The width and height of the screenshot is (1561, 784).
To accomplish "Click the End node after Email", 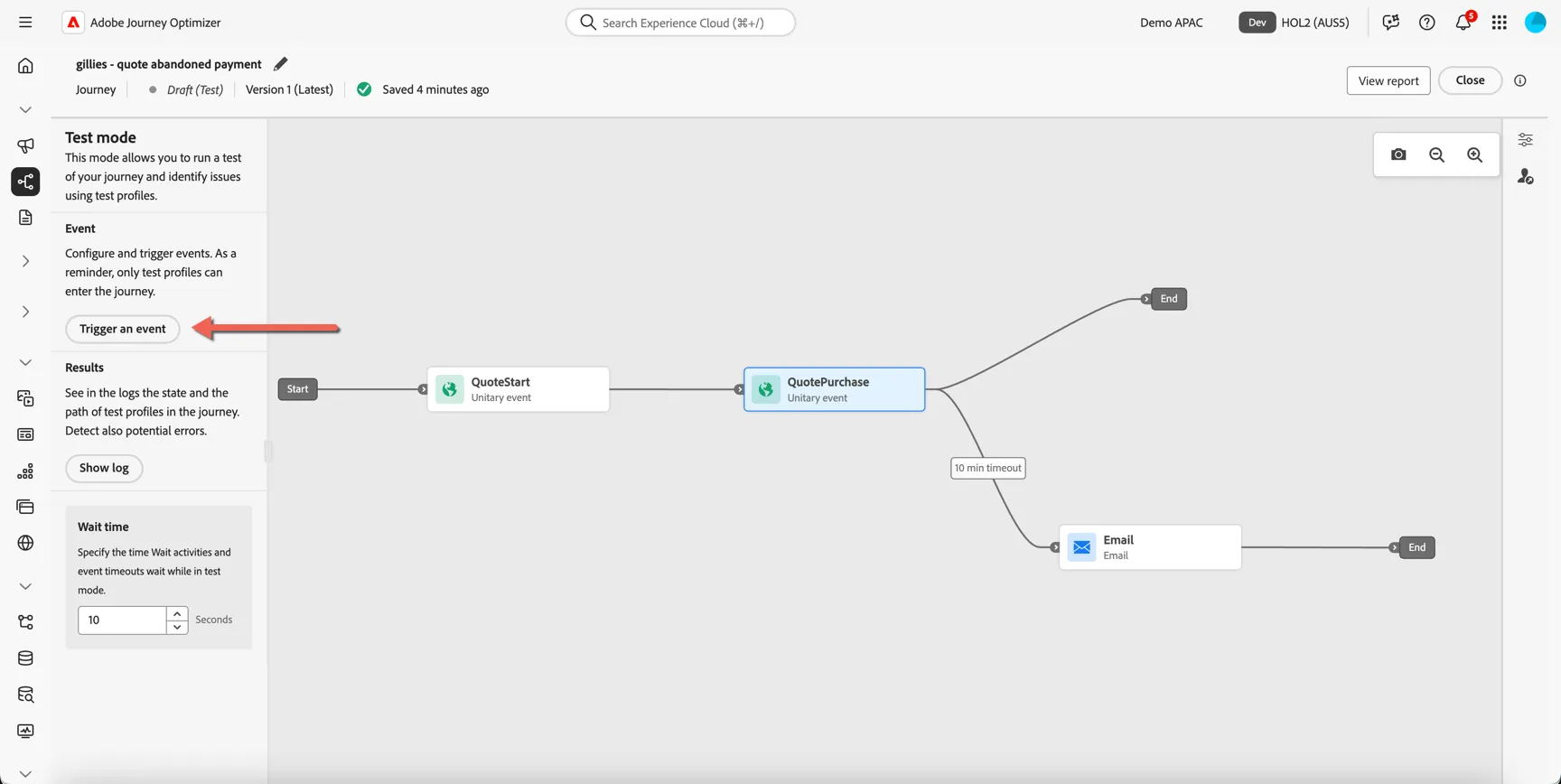I will 1416,547.
